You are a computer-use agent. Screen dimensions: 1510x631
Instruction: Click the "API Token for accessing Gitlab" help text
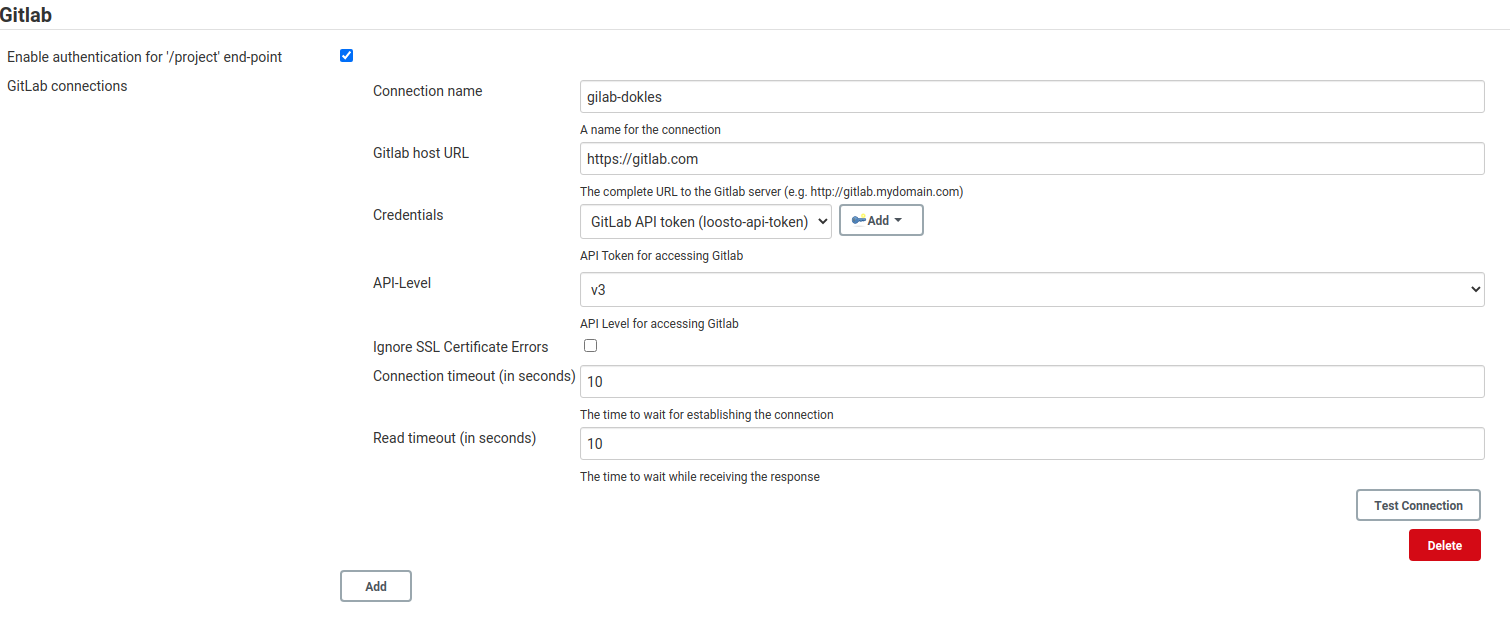point(661,256)
